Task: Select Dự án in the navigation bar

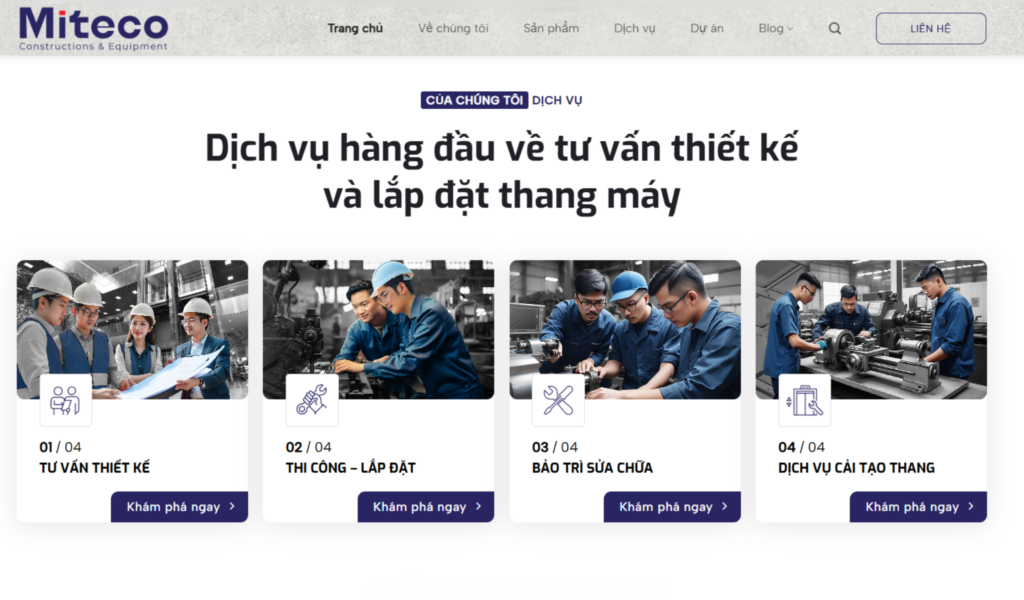Action: click(707, 28)
